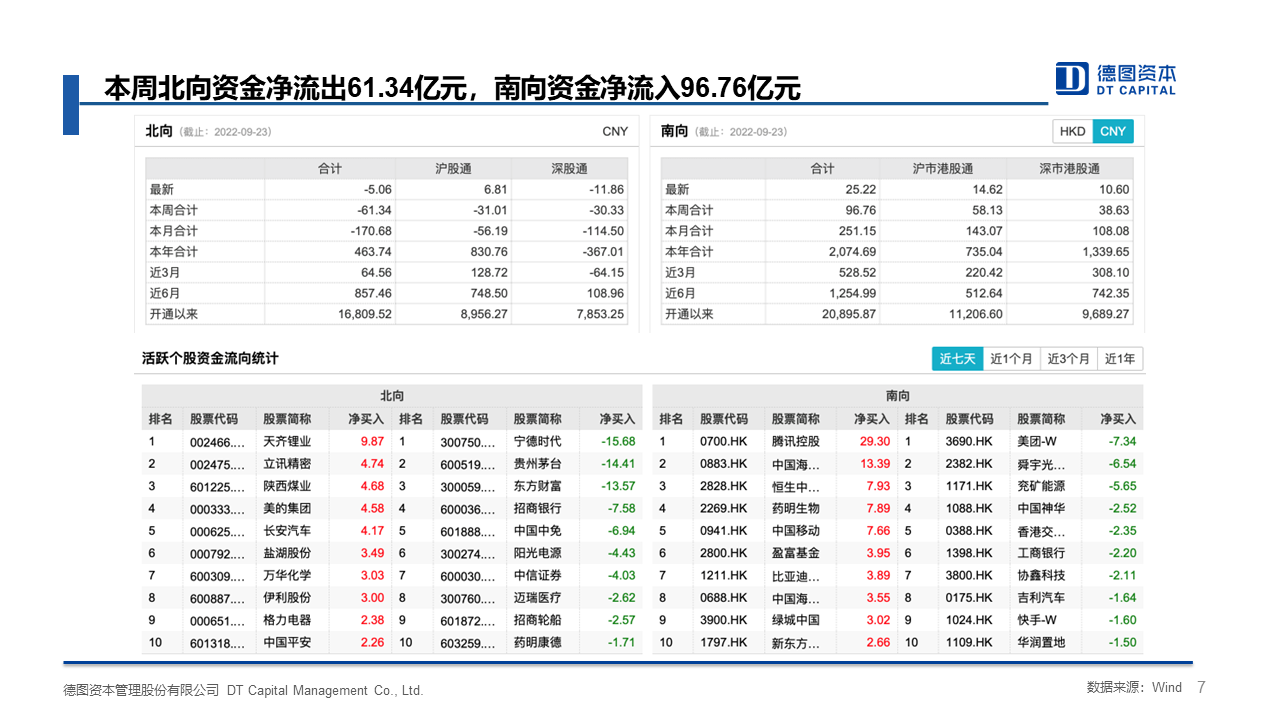The width and height of the screenshot is (1280, 720).
Task: Click northbound 本月合计 value -170.68
Action: [x=370, y=231]
